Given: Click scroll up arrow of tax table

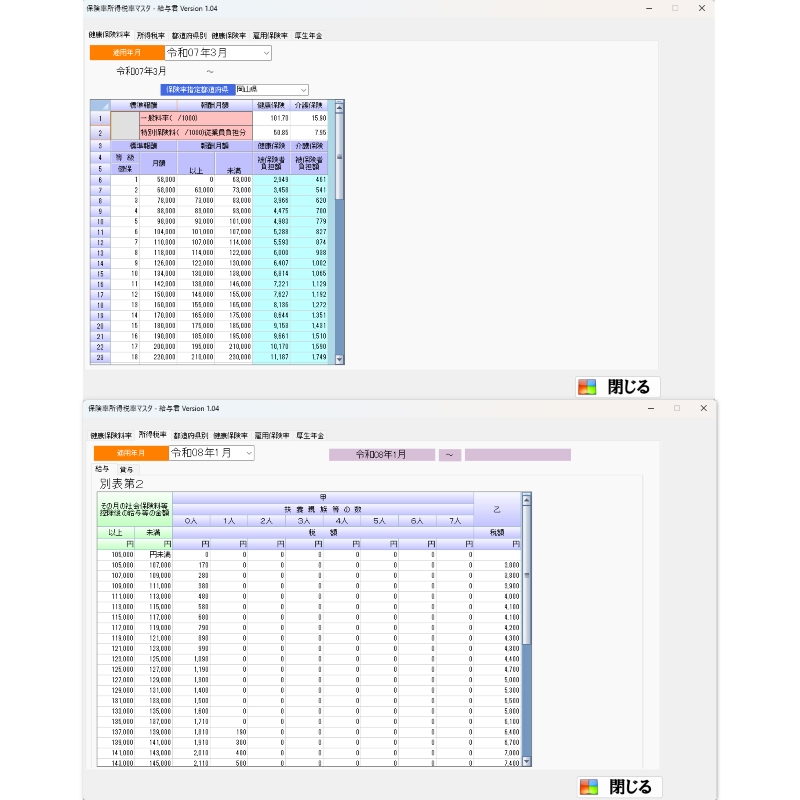Looking at the screenshot, I should (x=527, y=497).
